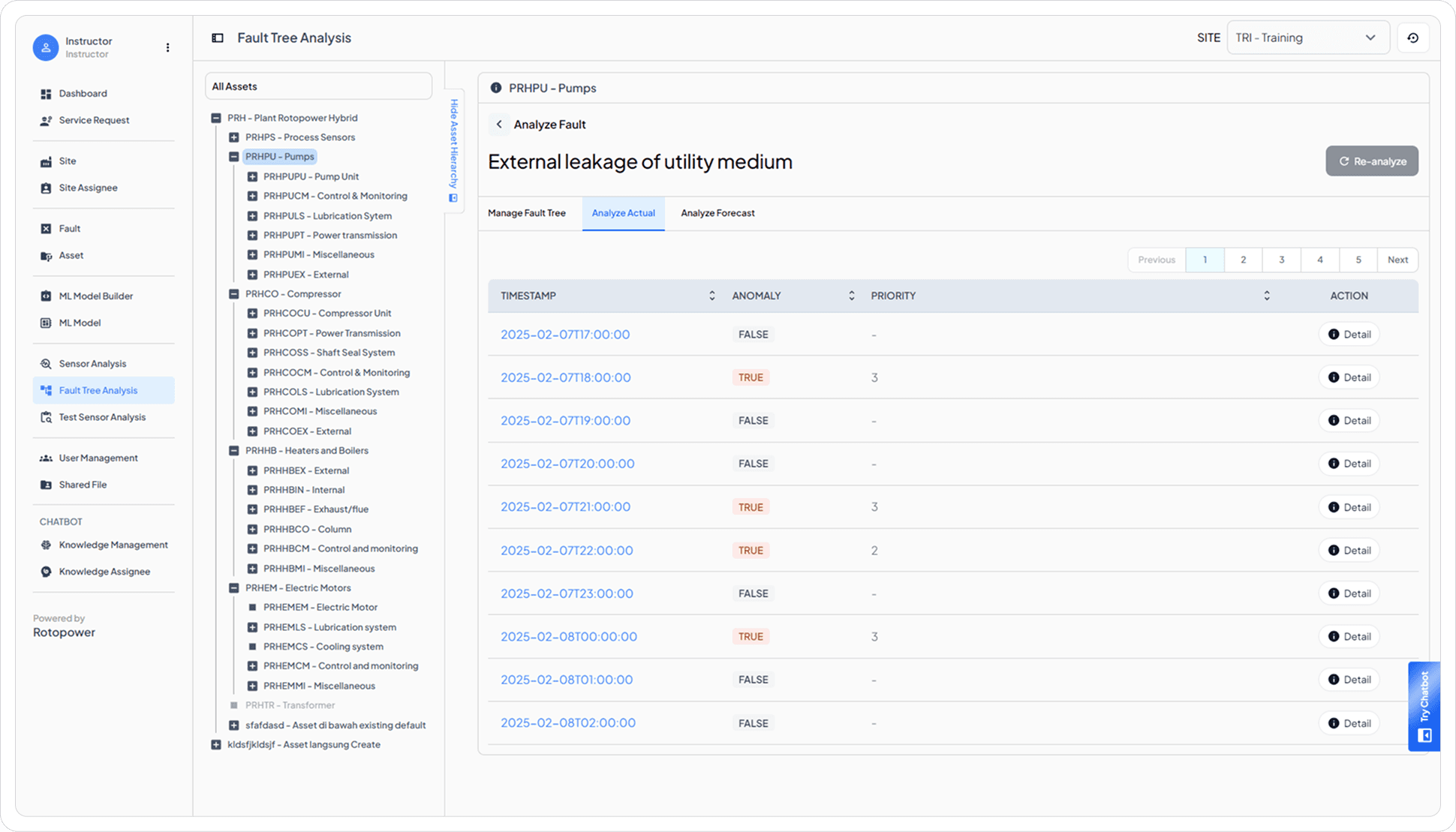Sort table by Timestamp column
1456x832 pixels.
tap(711, 296)
